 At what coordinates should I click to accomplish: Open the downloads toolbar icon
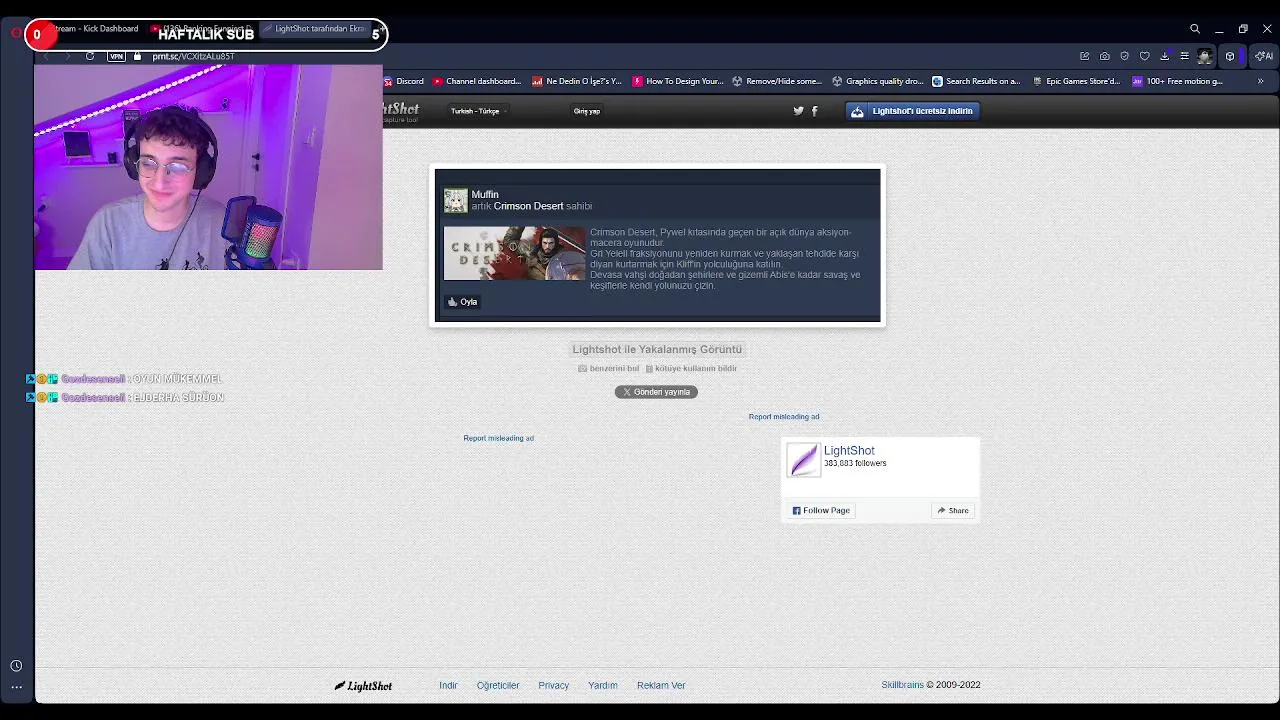point(1164,56)
